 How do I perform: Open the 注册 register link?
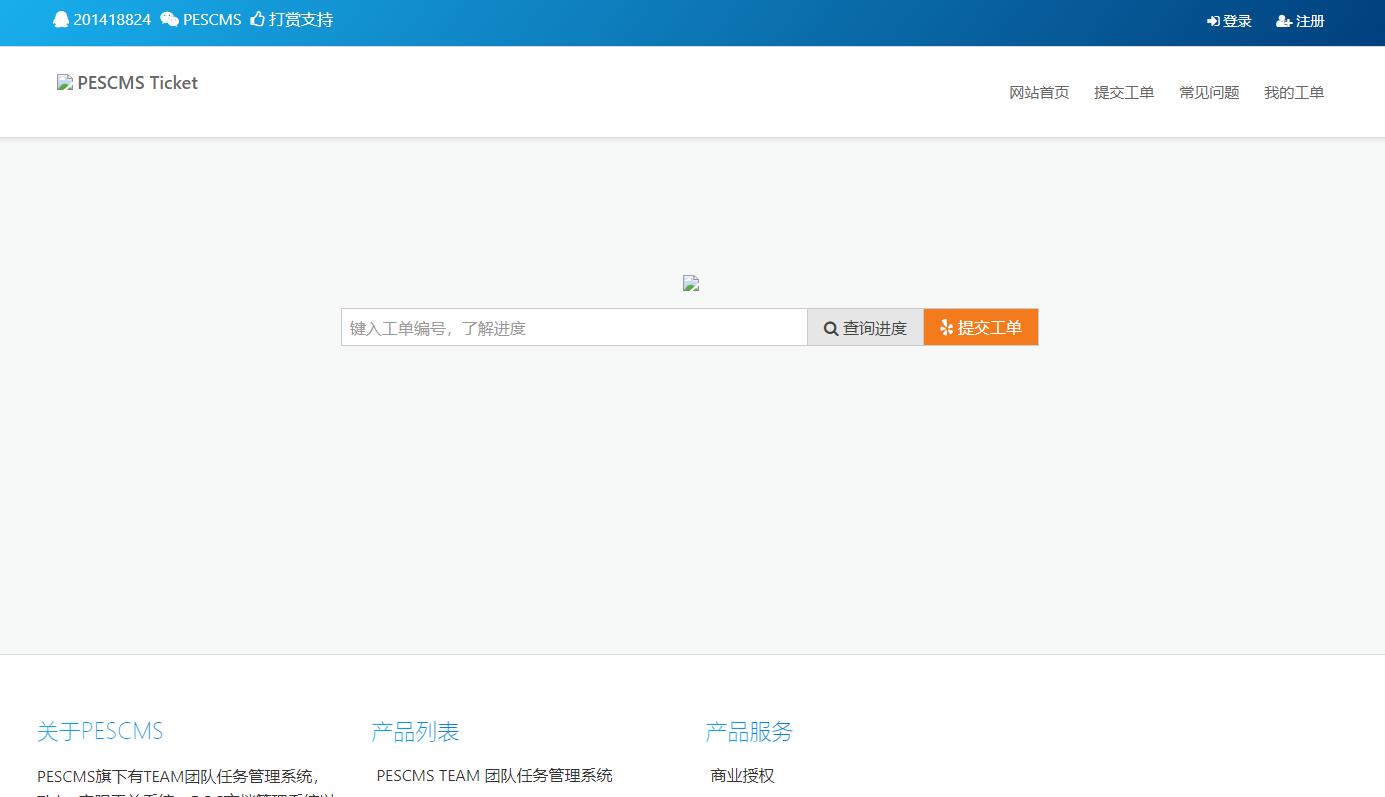(1310, 21)
